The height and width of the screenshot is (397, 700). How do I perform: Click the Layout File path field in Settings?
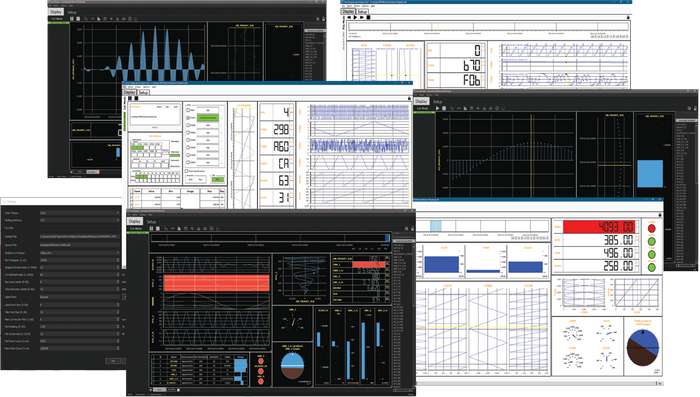click(x=79, y=245)
